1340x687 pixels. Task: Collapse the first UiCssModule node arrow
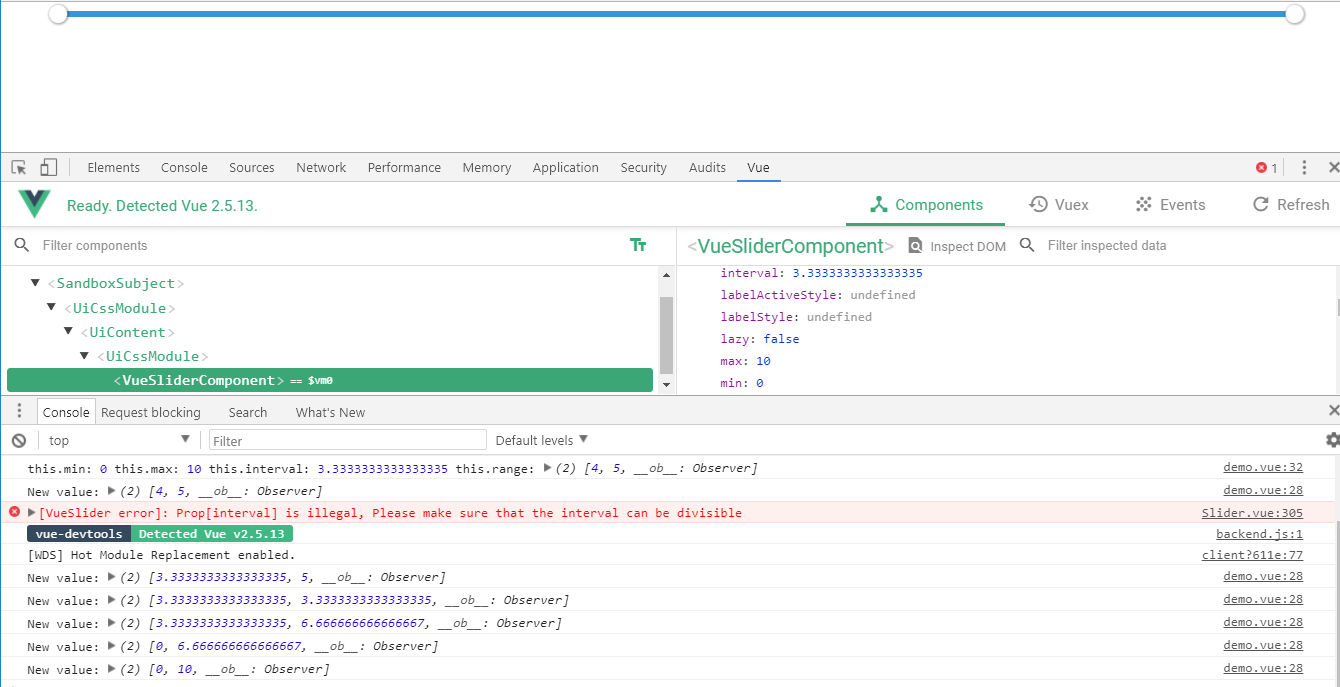(52, 307)
